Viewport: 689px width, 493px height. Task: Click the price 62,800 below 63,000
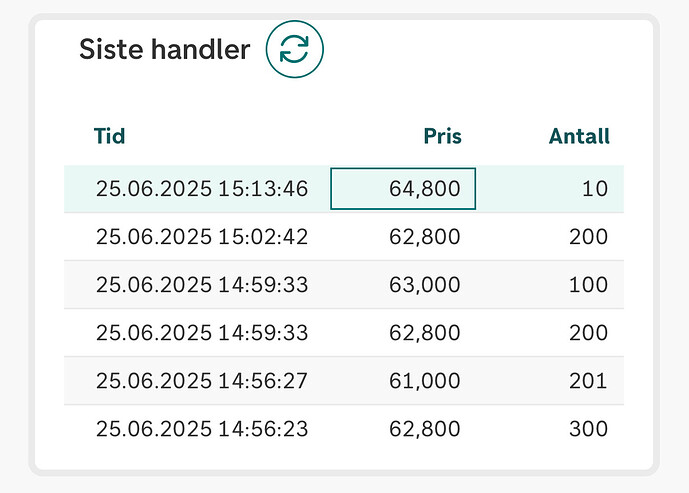[424, 333]
